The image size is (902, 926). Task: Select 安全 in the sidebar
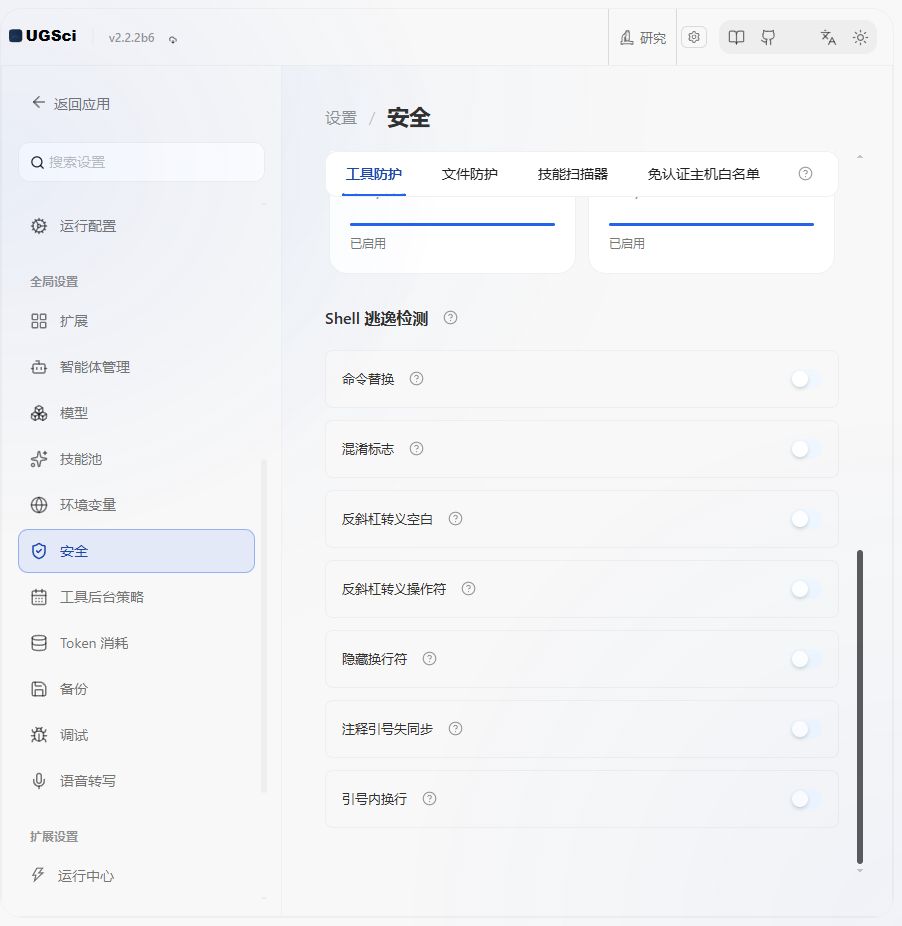point(136,551)
